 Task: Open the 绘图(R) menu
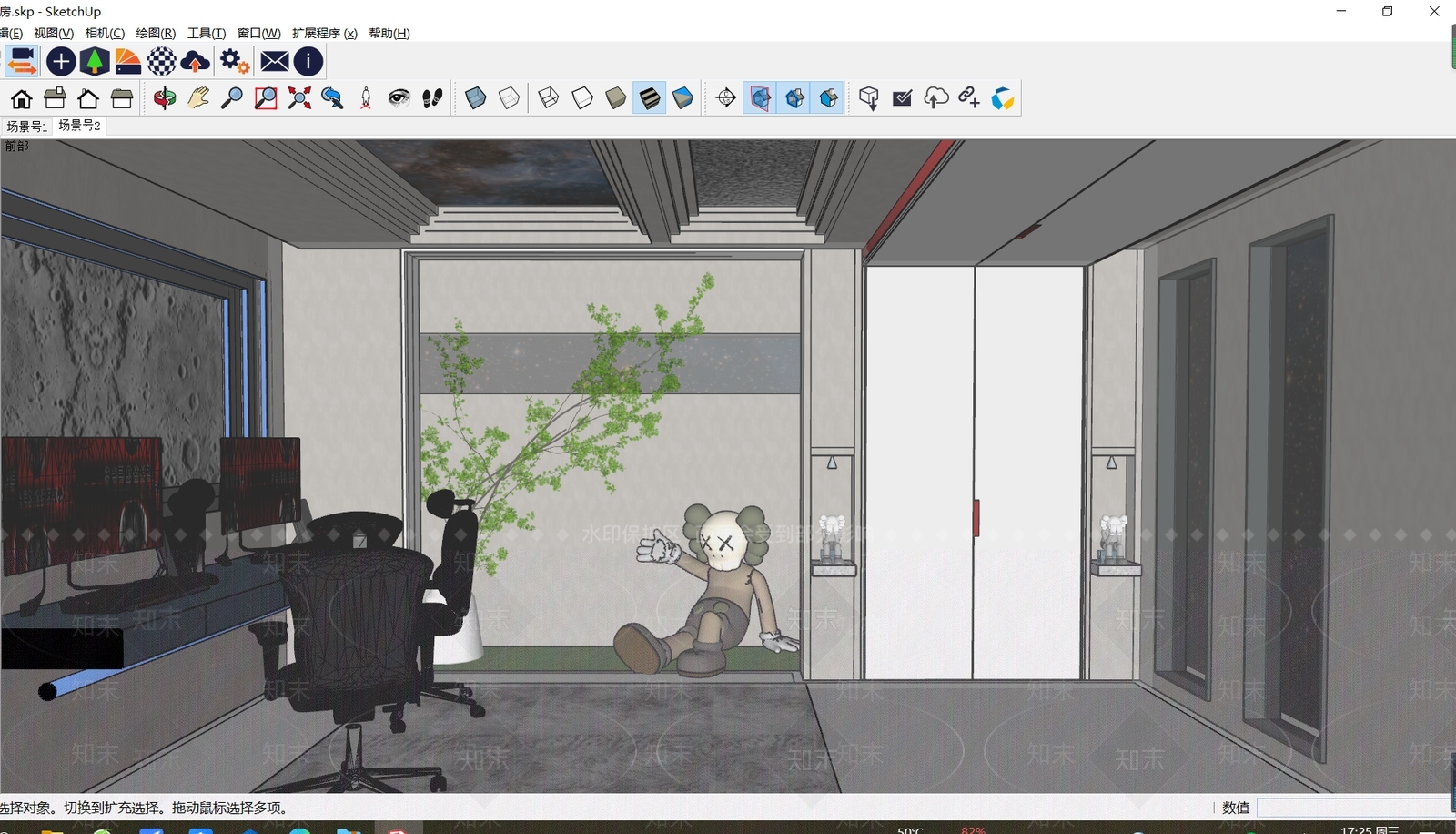pyautogui.click(x=156, y=34)
